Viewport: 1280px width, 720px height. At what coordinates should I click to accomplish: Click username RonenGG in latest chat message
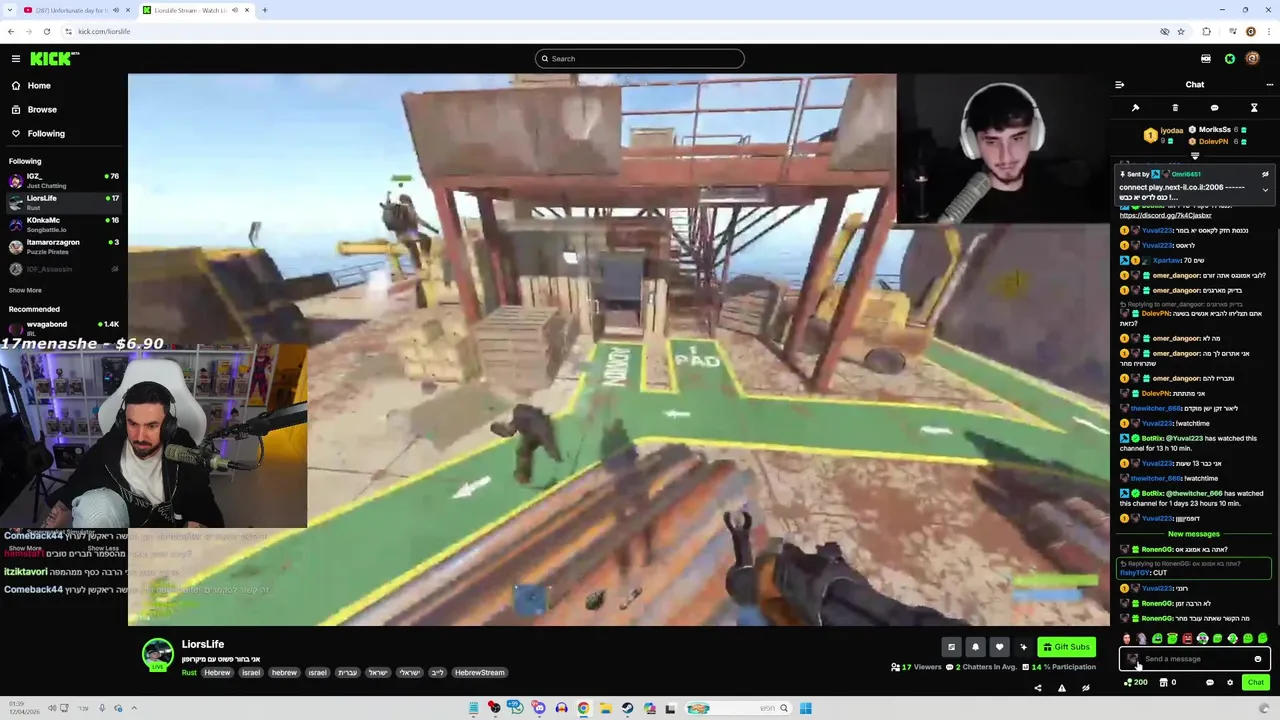click(x=1157, y=619)
